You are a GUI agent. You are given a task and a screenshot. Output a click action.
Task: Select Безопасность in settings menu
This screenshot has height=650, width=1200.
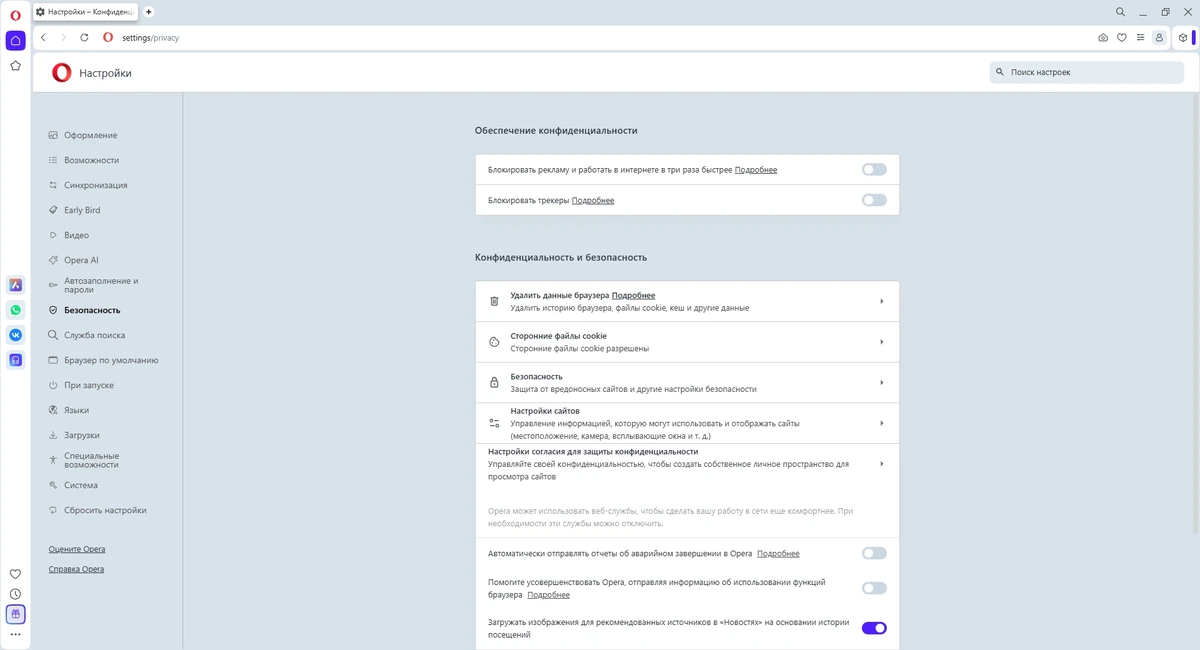[x=92, y=310]
